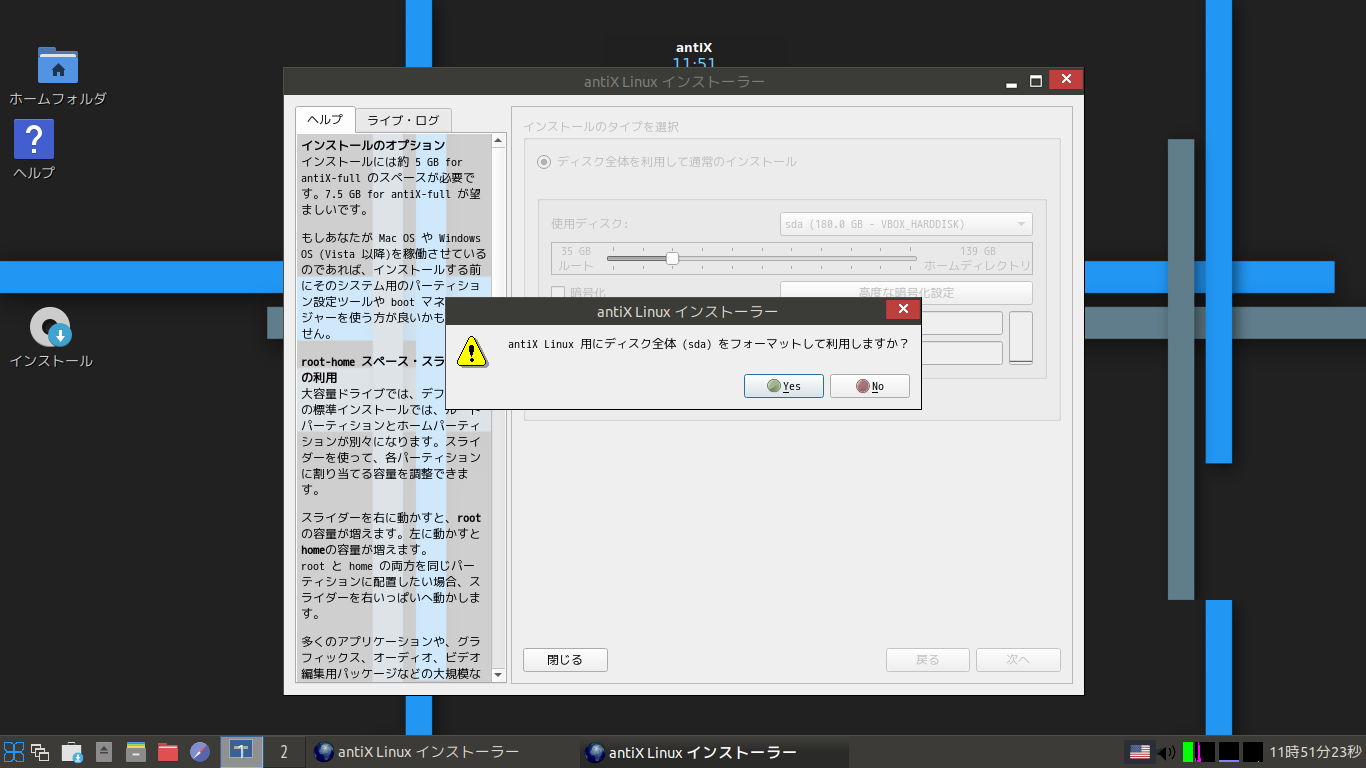
Task: Confirm disk format with the Yes button
Action: (x=784, y=386)
